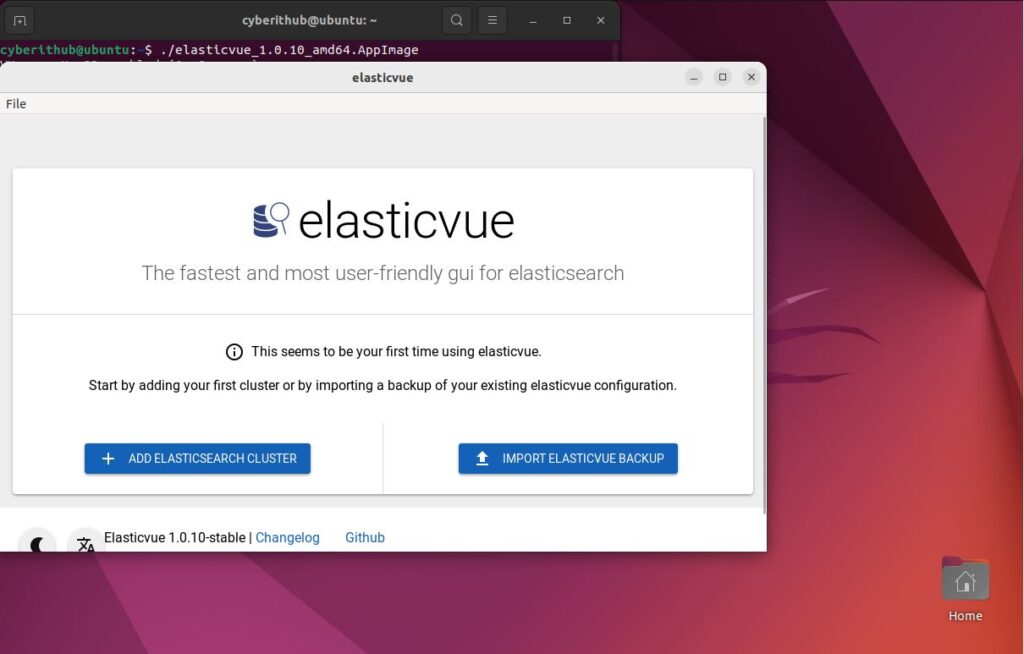Image resolution: width=1024 pixels, height=654 pixels.
Task: Click the terminal search icon
Action: (x=455, y=19)
